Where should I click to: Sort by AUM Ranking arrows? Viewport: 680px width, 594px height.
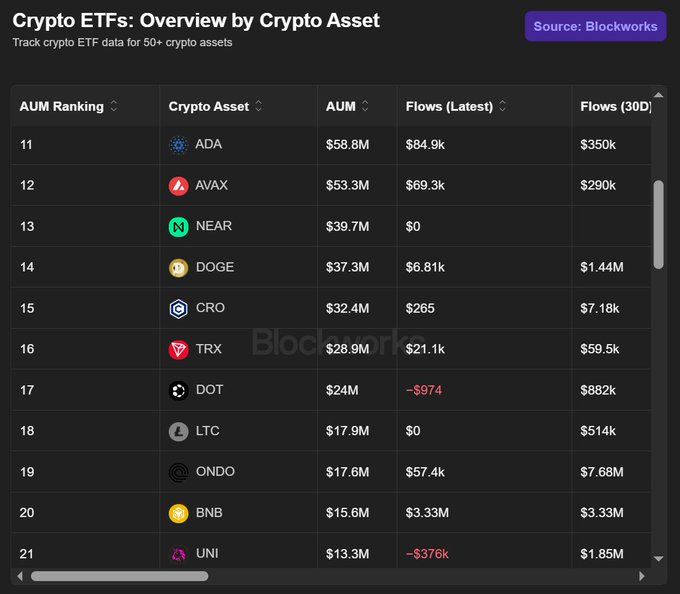pos(114,106)
